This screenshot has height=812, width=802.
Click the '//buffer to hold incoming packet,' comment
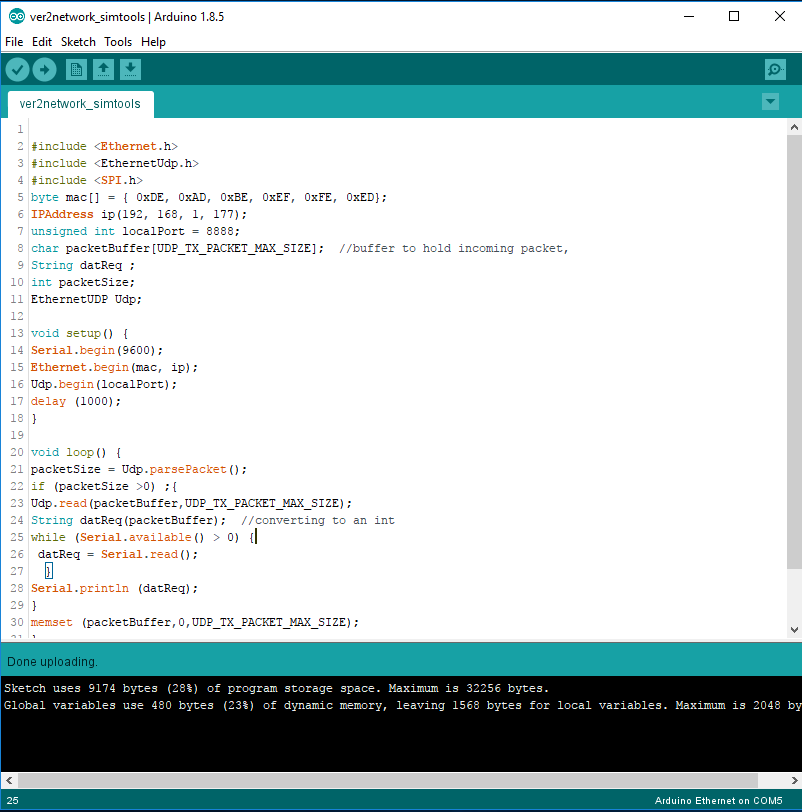coord(454,249)
